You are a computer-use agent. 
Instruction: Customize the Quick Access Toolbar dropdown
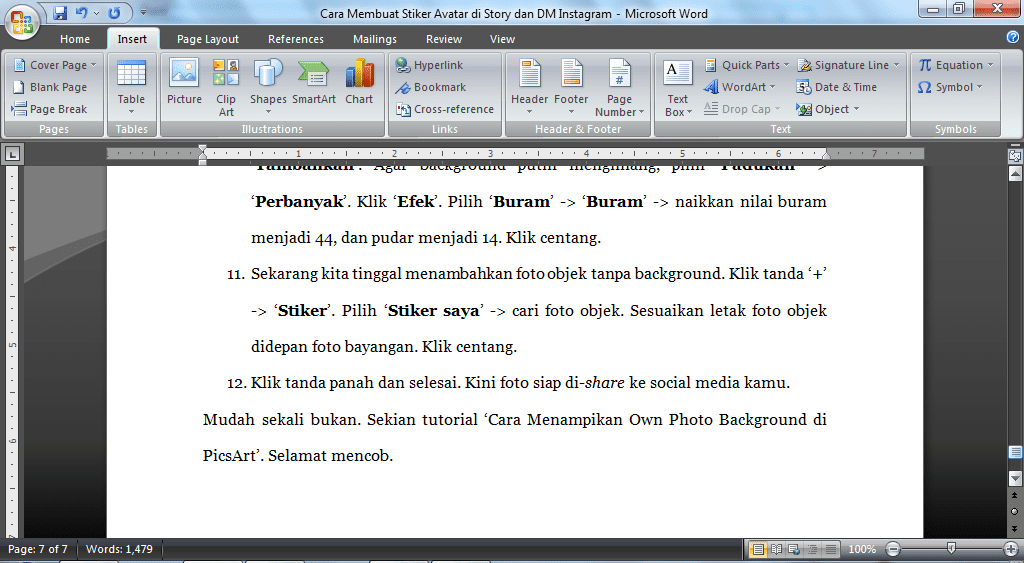(143, 12)
